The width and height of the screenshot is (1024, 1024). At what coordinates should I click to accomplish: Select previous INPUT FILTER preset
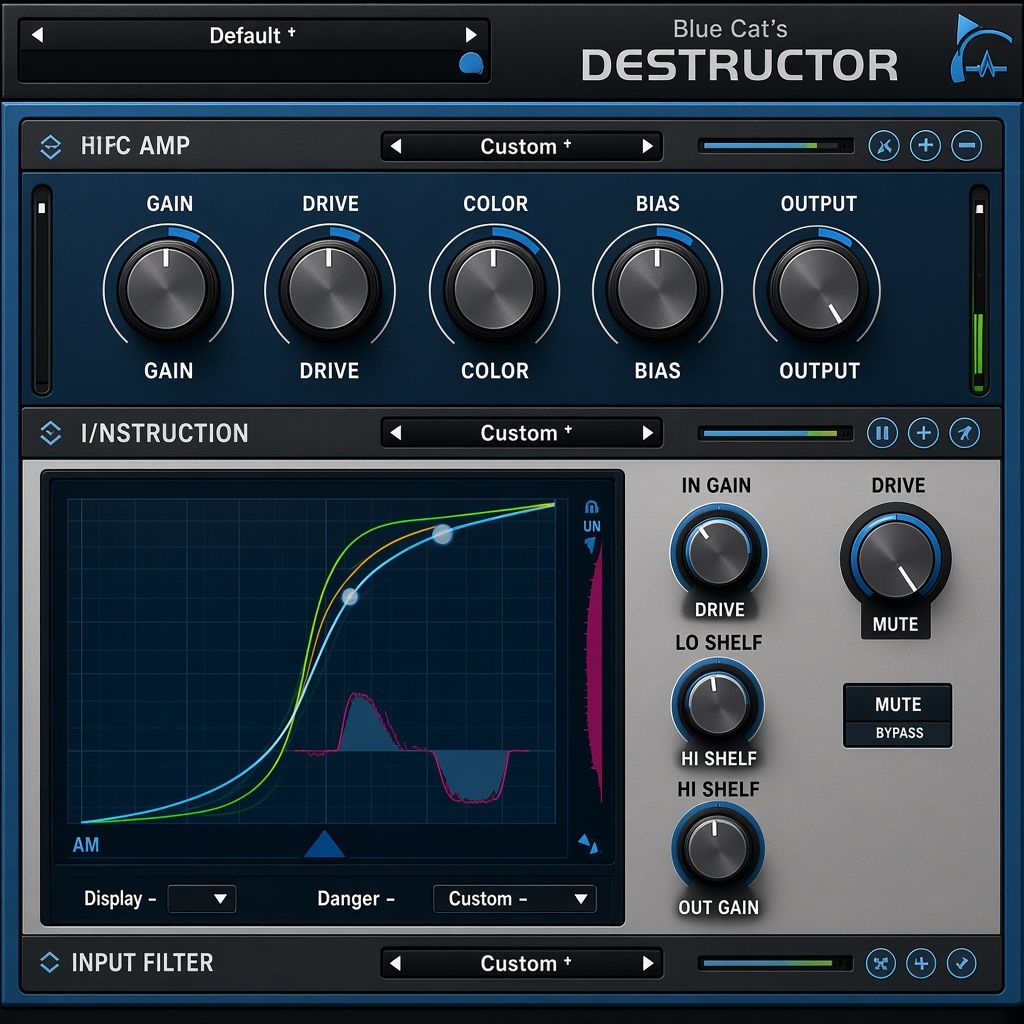coord(395,963)
